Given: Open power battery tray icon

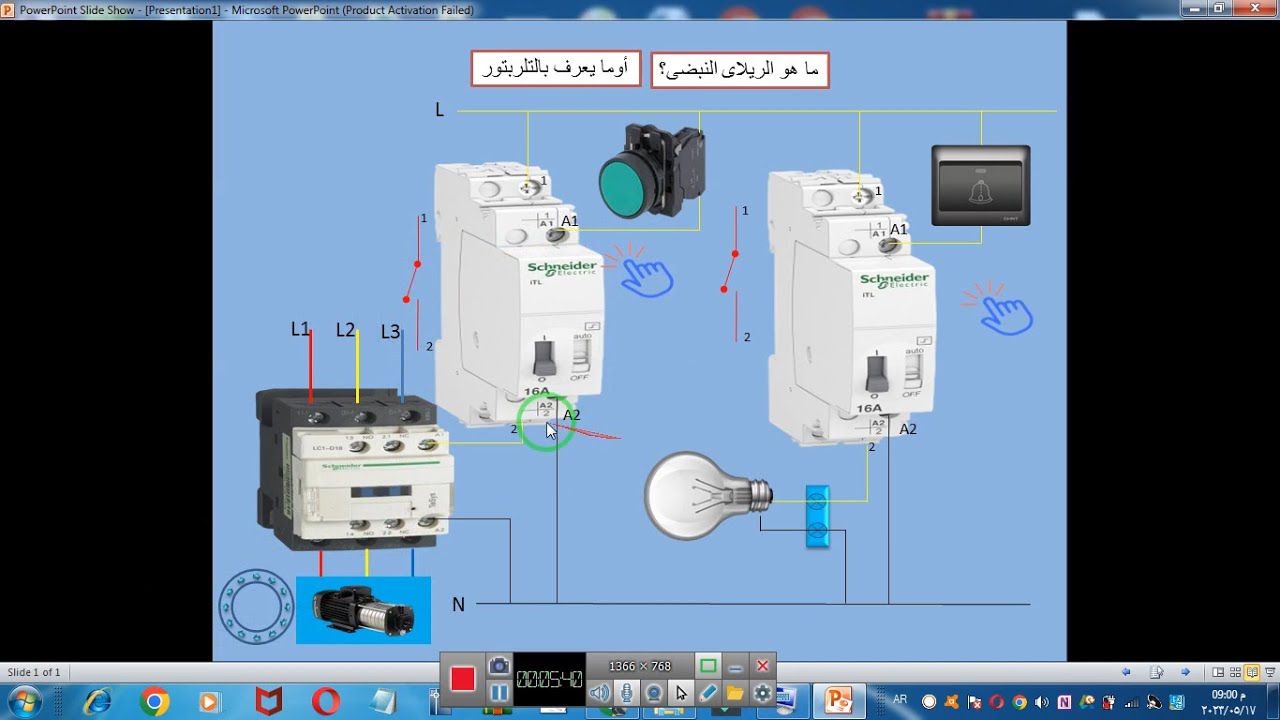Looking at the screenshot, I should pos(1109,702).
